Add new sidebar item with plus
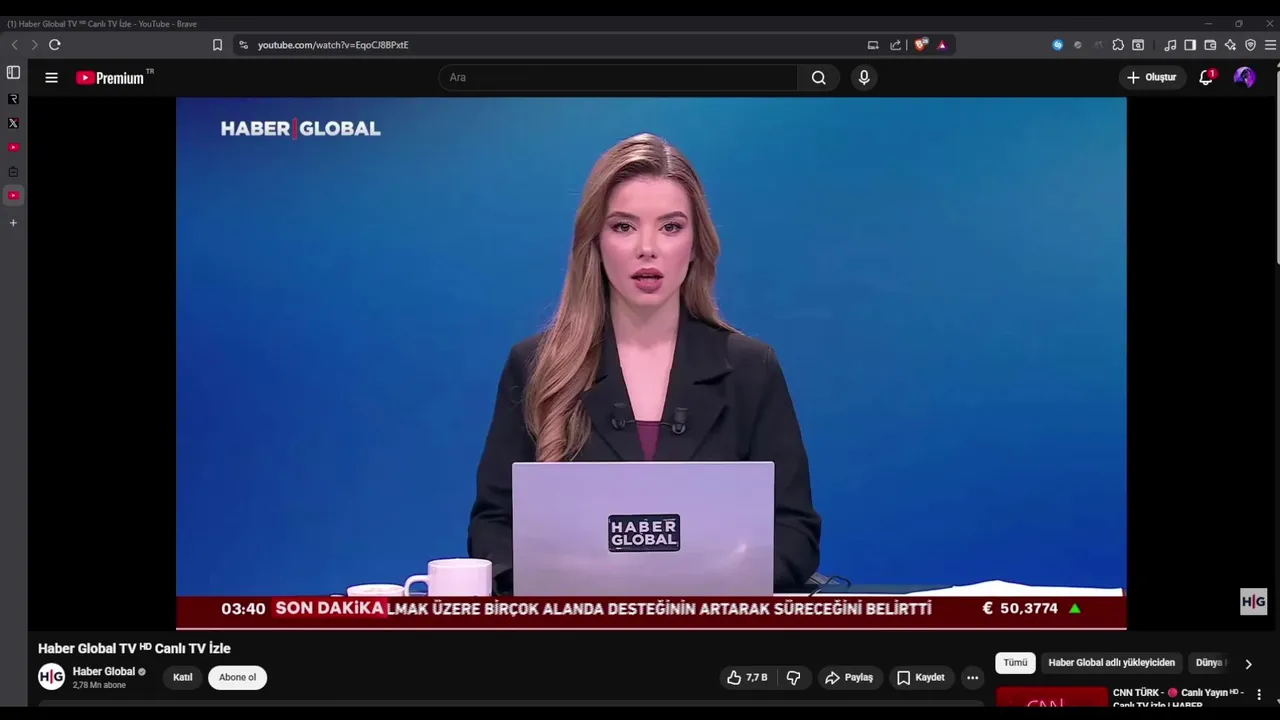Viewport: 1280px width, 720px height. [13, 223]
